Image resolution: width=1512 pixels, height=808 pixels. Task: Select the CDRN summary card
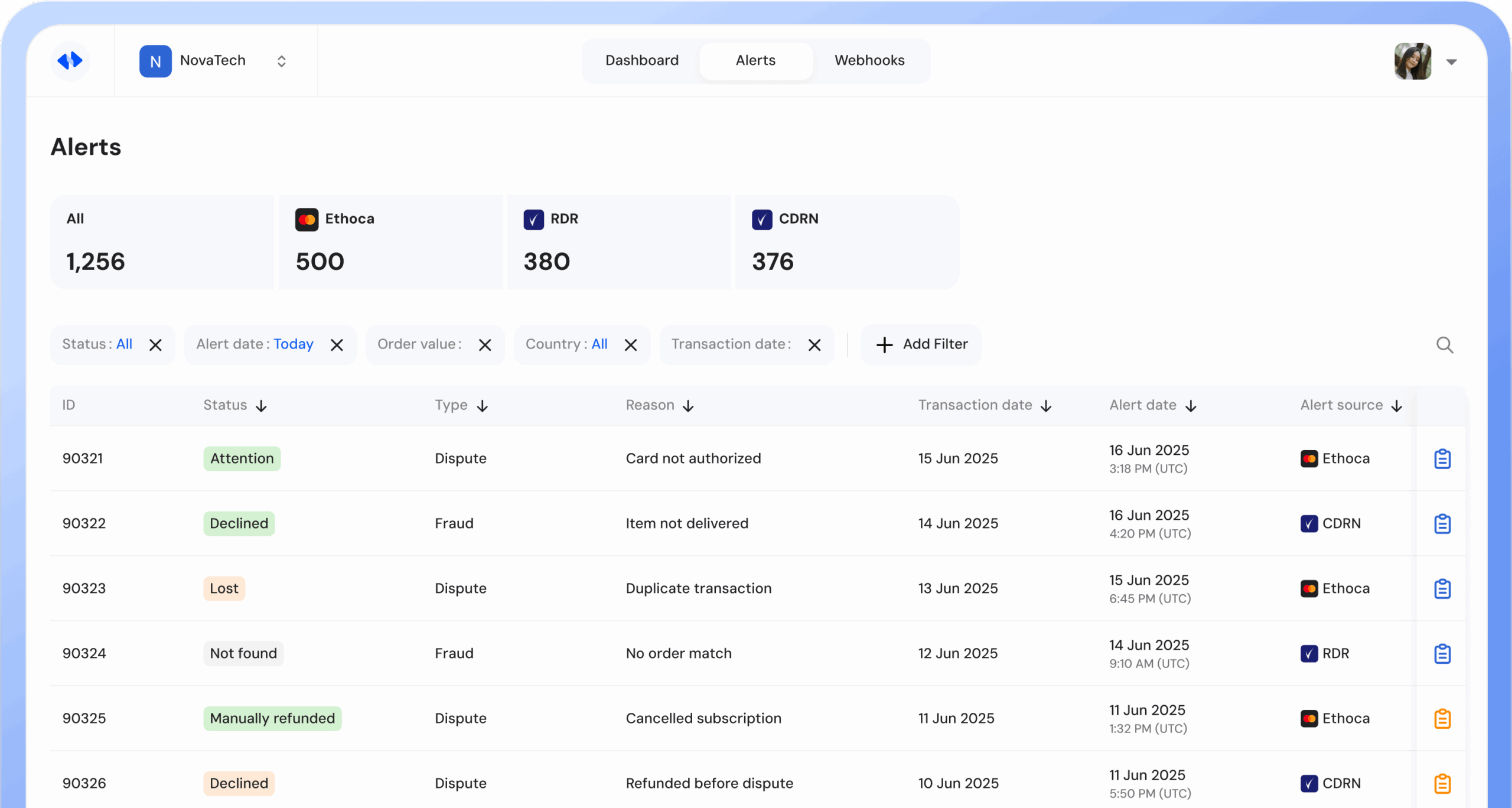[847, 242]
